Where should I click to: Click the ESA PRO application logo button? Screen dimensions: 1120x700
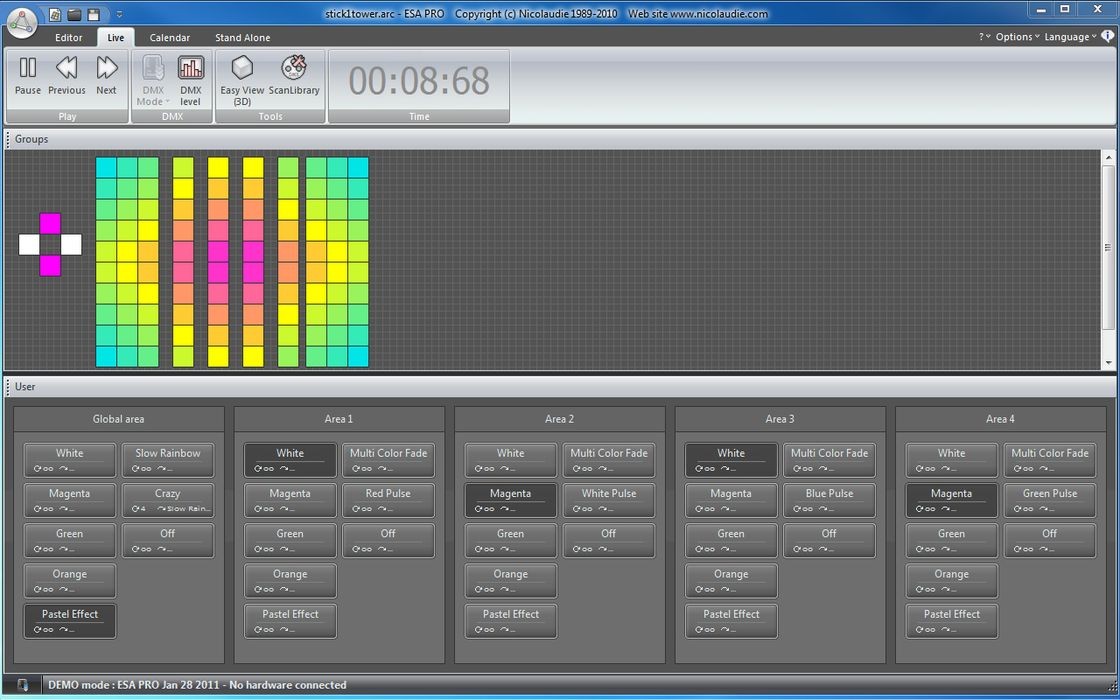pos(21,22)
